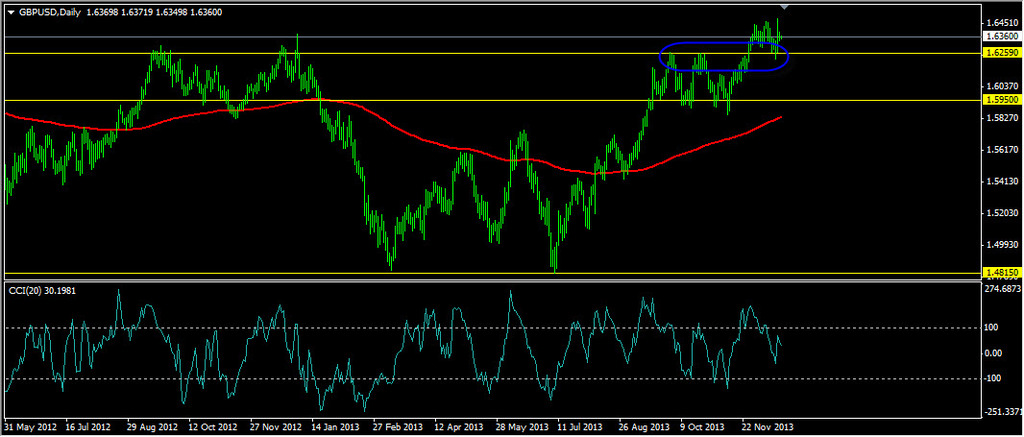The height and width of the screenshot is (437, 1024).
Task: Click the 1.52030 price axis value
Action: point(1004,213)
